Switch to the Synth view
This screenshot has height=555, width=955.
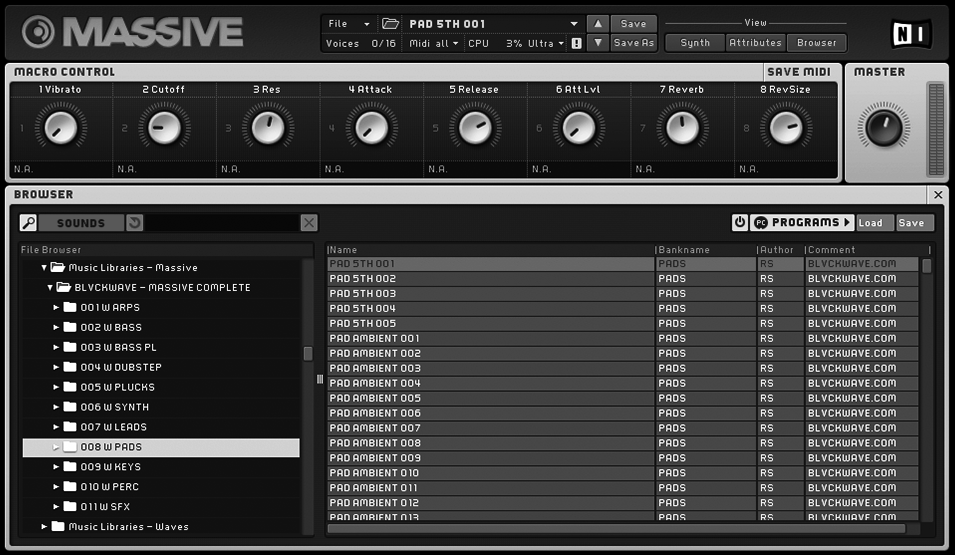695,43
